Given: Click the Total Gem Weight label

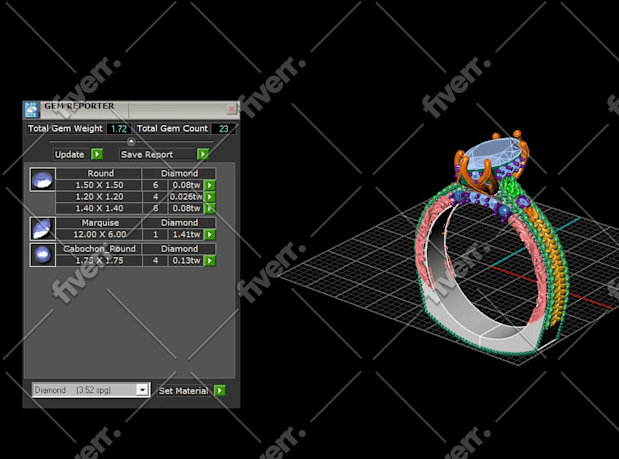Looking at the screenshot, I should point(65,129).
